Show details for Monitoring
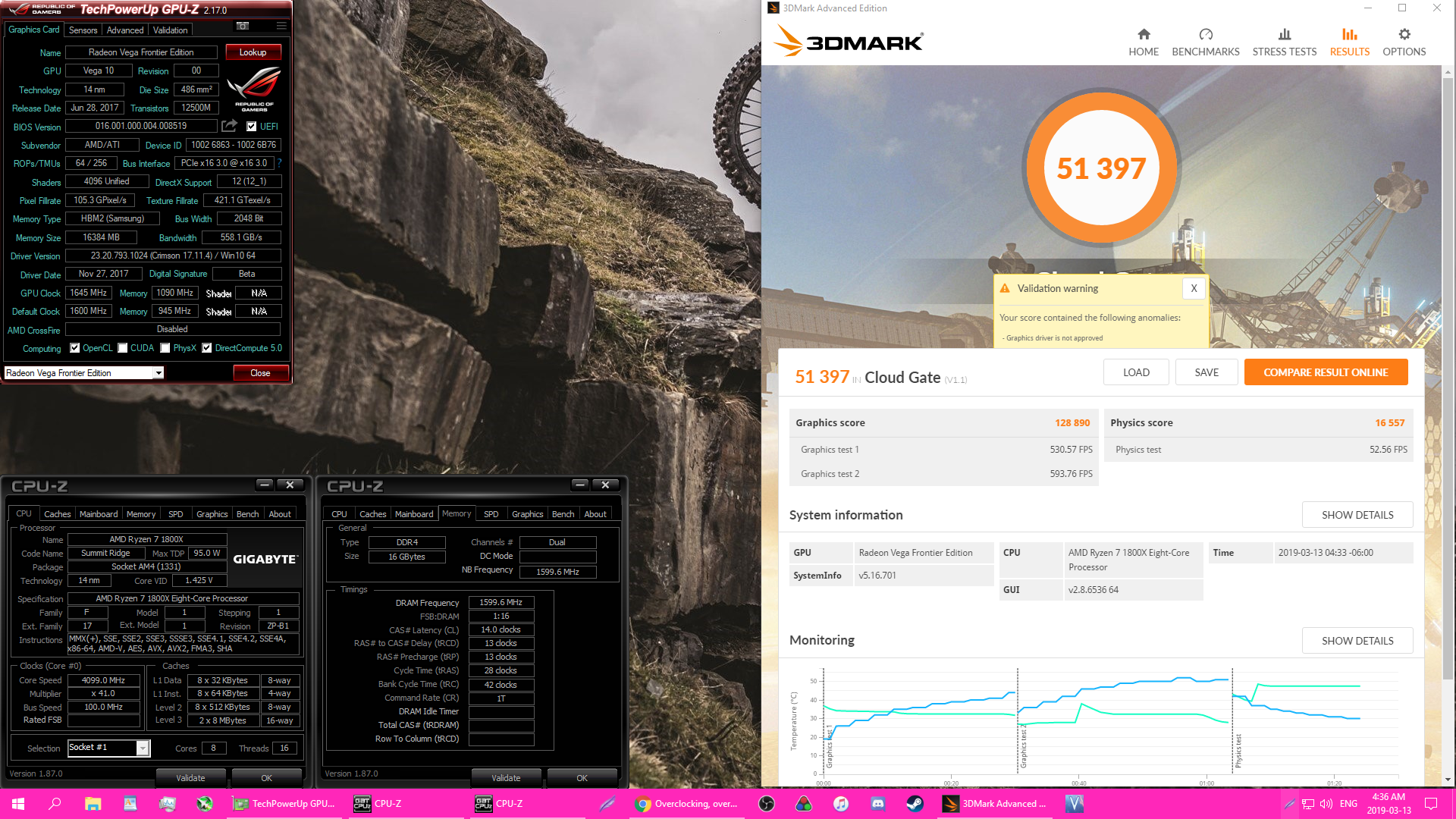The width and height of the screenshot is (1456, 819). pos(1357,641)
